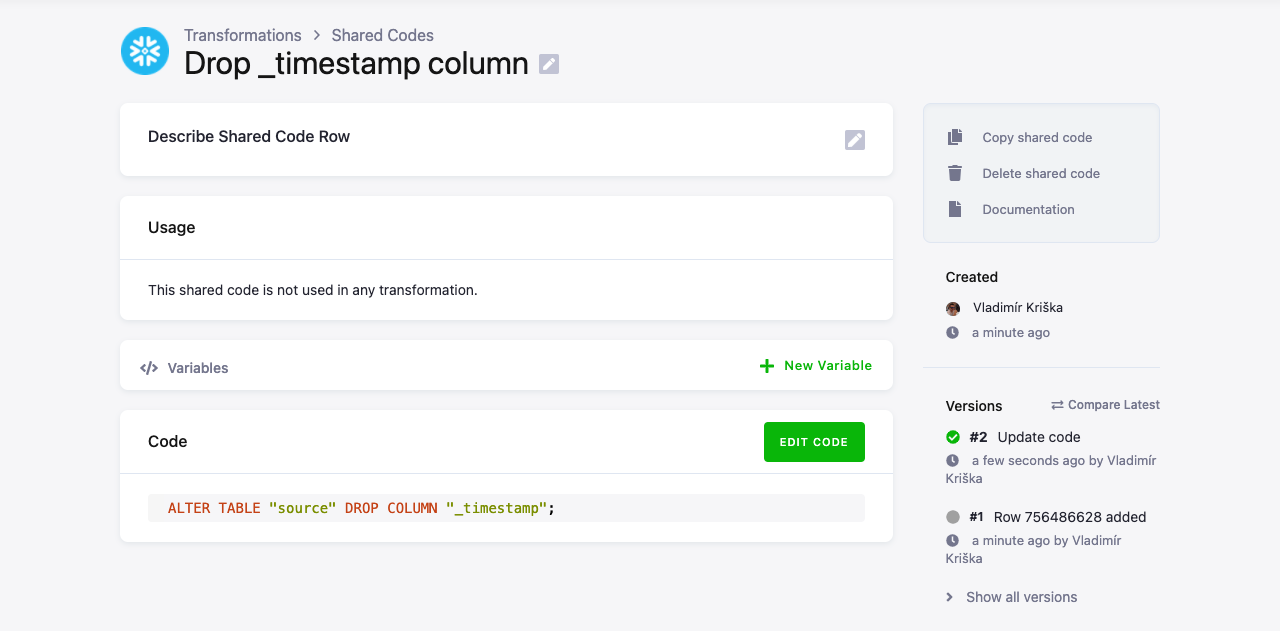Edit the Describe Shared Code Row description
This screenshot has height=631, width=1280.
[855, 140]
